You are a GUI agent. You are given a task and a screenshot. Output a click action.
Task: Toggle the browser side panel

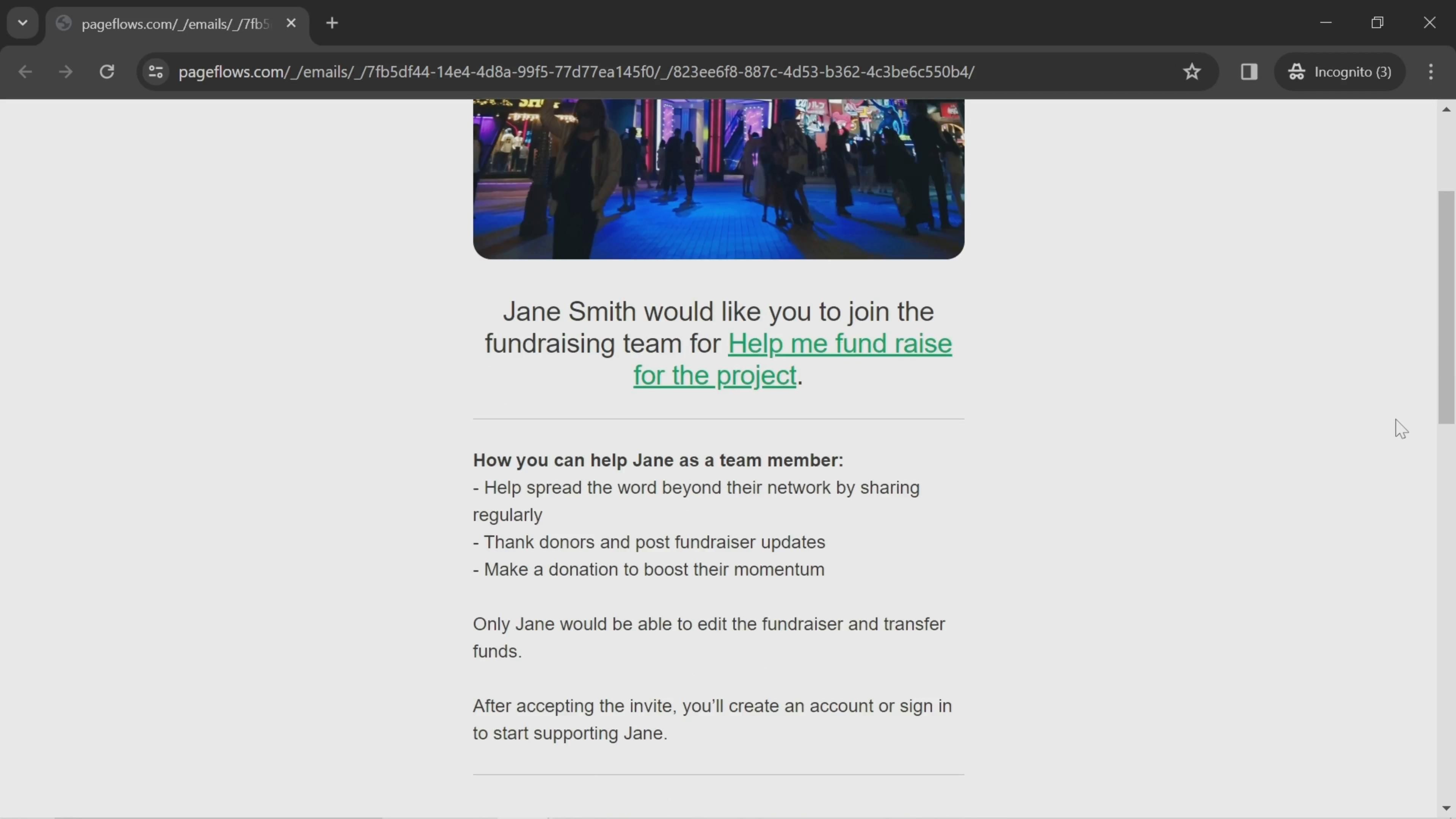tap(1249, 72)
